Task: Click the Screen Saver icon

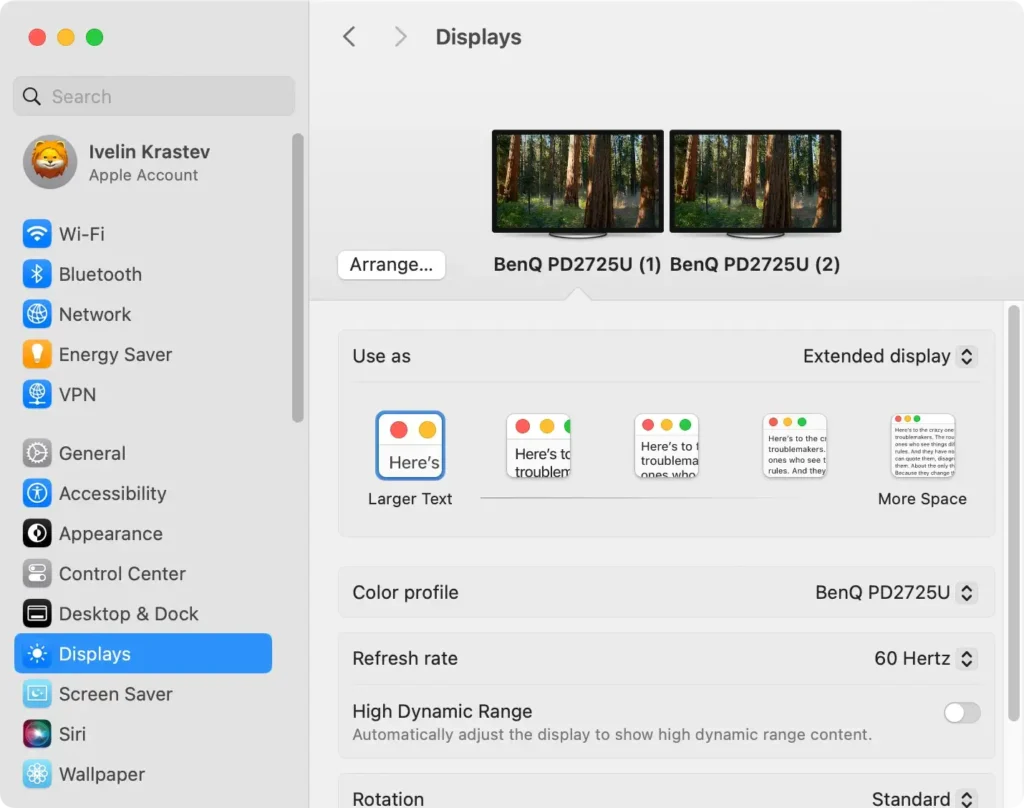Action: (x=37, y=694)
